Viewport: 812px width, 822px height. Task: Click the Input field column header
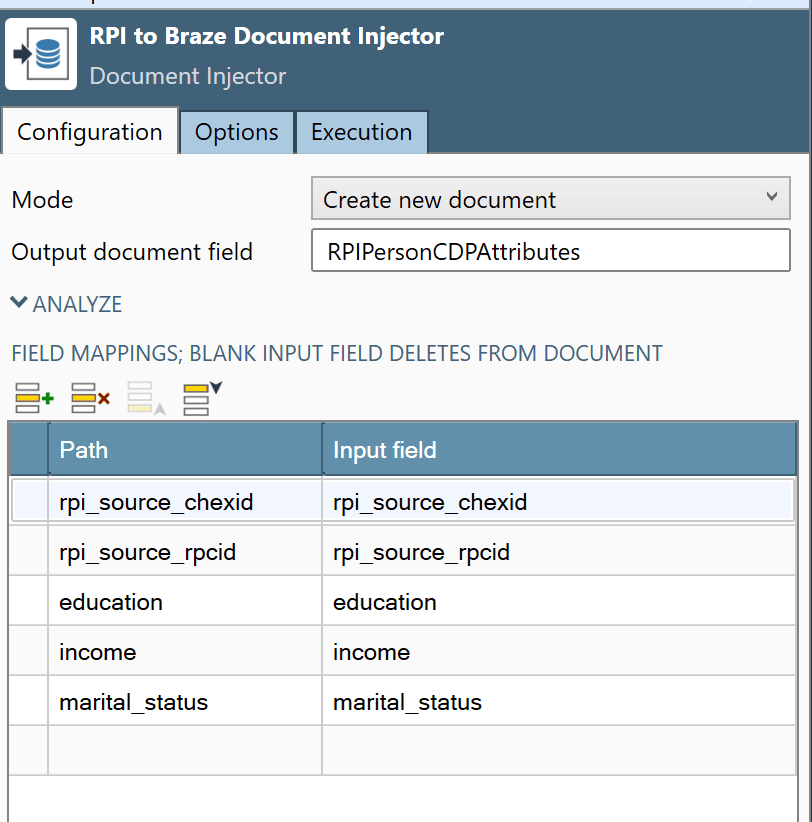click(558, 450)
